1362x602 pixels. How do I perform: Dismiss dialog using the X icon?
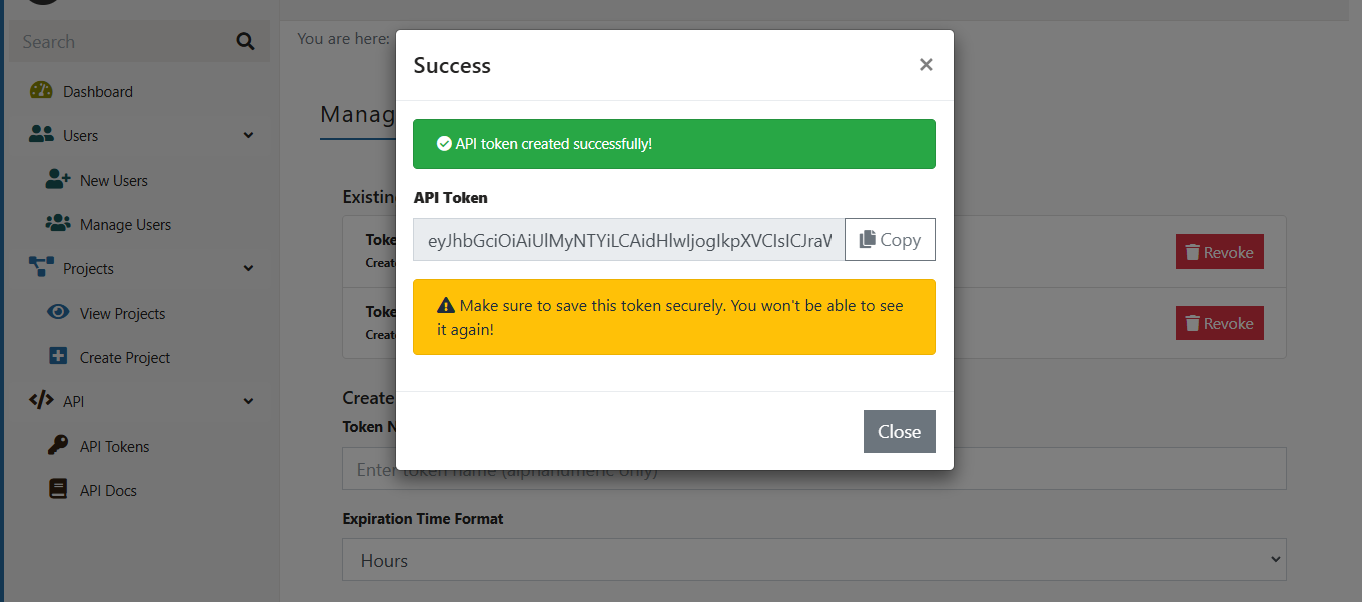pyautogui.click(x=926, y=65)
